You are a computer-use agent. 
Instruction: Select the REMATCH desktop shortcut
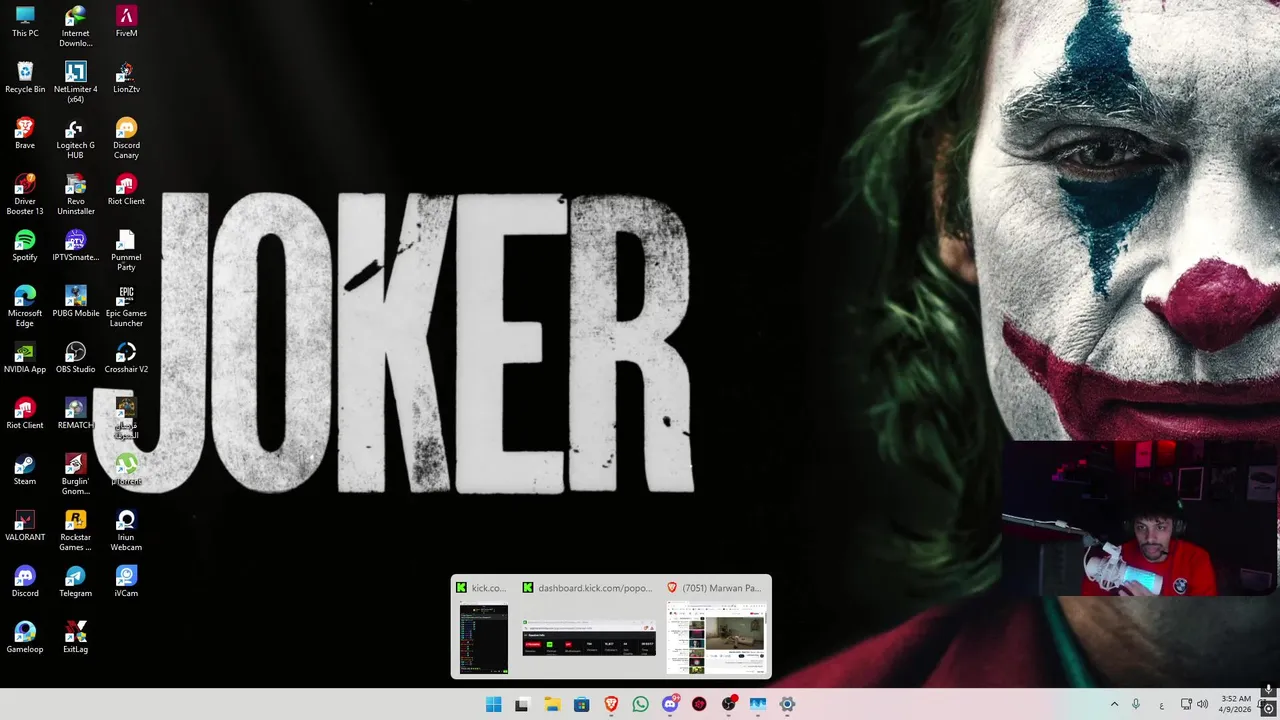75,414
